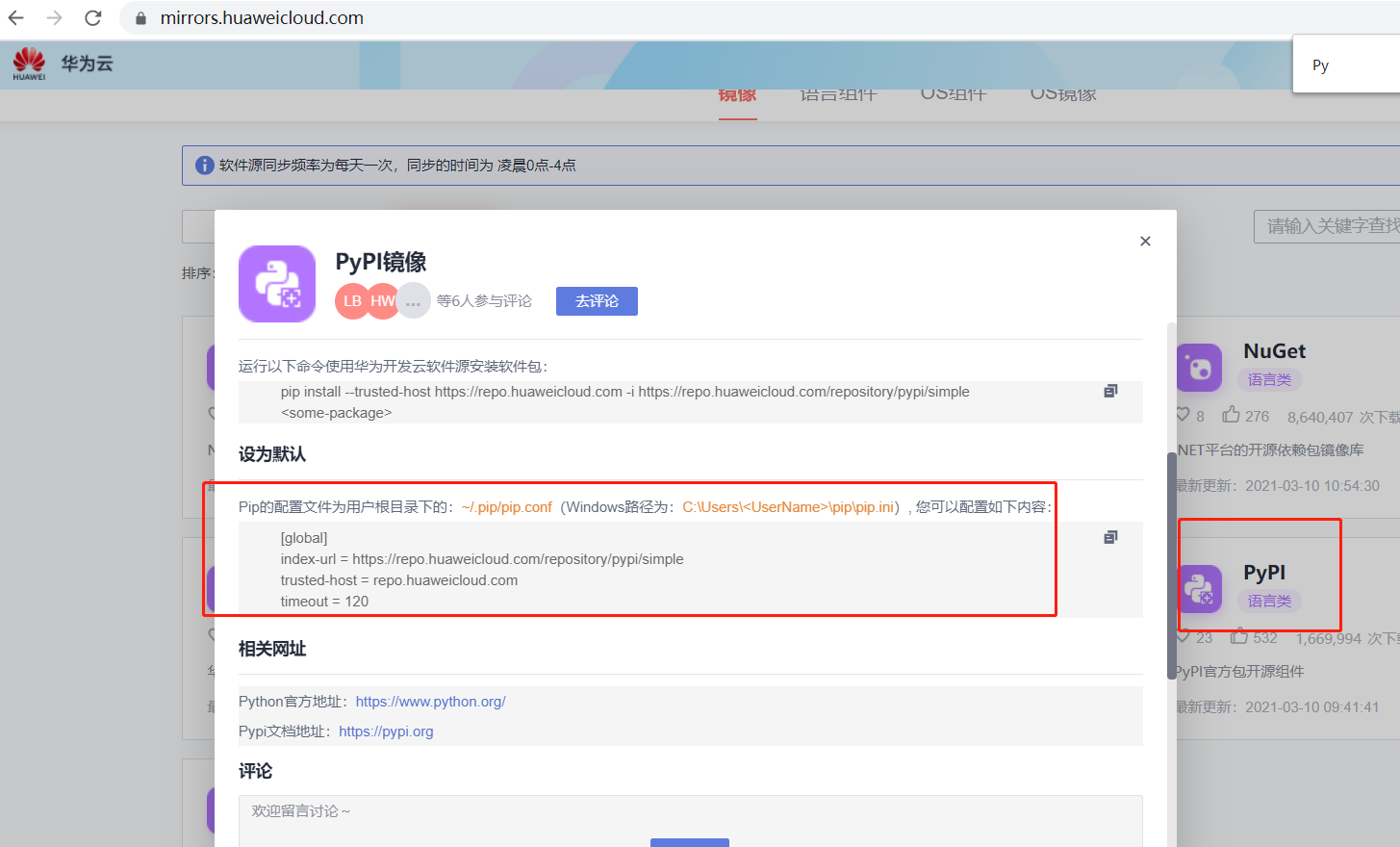1400x847 pixels.
Task: Click the C:\Users\<UserName>\pip\pip.ini path text
Action: pos(788,507)
